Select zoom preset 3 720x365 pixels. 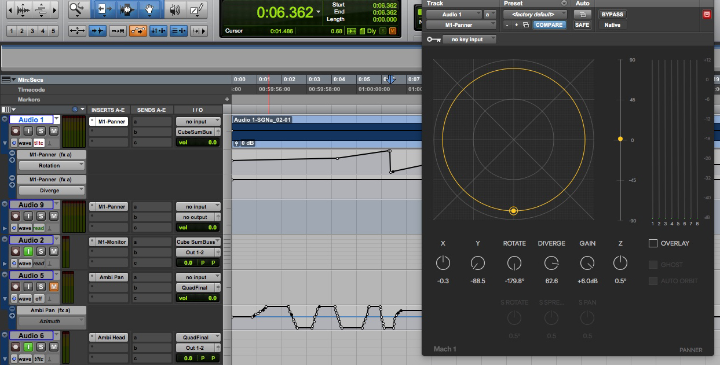32,31
